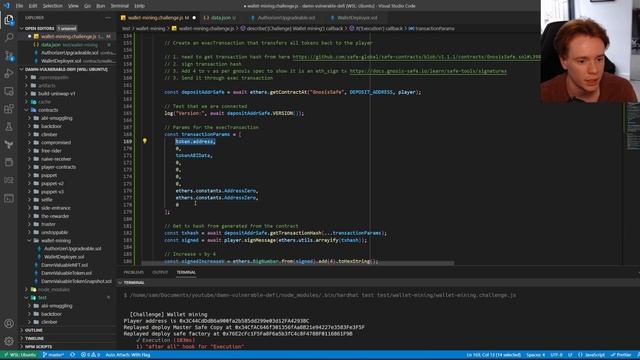Open the VS Code application icon menu
Image resolution: width=640 pixels, height=360 pixels.
pos(6,6)
